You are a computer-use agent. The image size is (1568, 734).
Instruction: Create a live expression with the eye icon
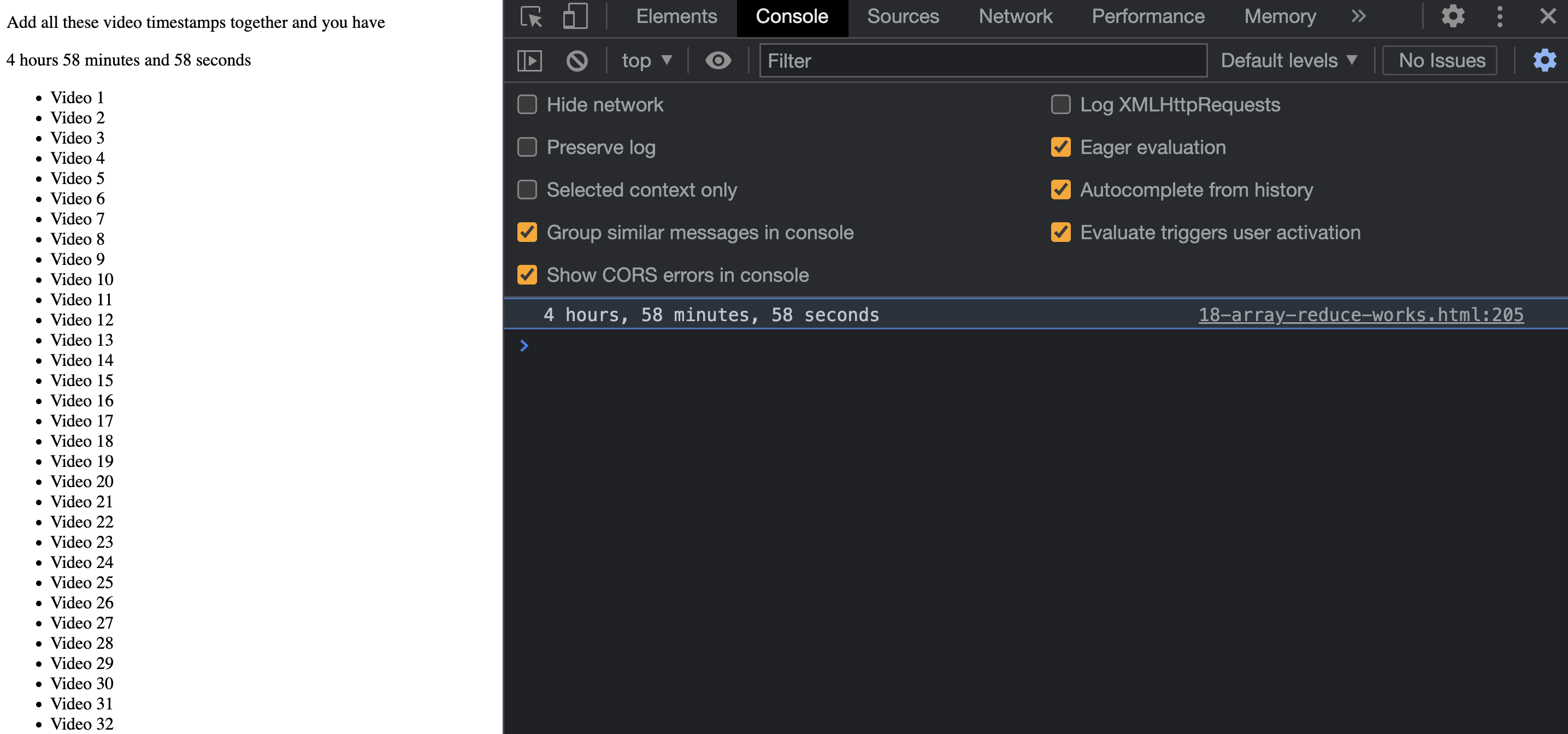tap(718, 61)
